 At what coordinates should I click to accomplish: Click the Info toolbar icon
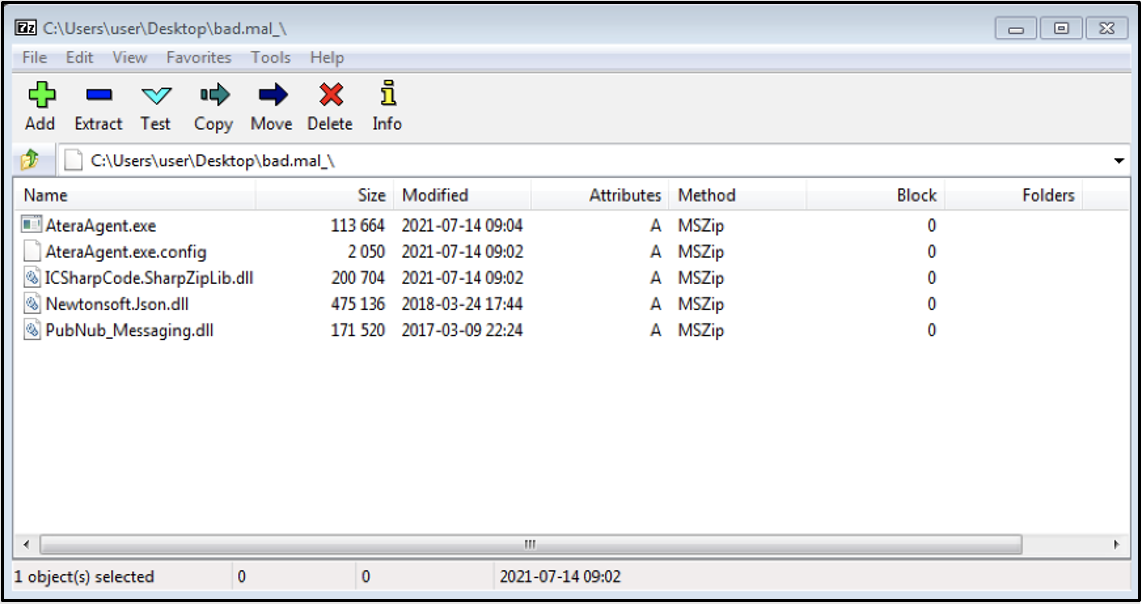tap(388, 94)
